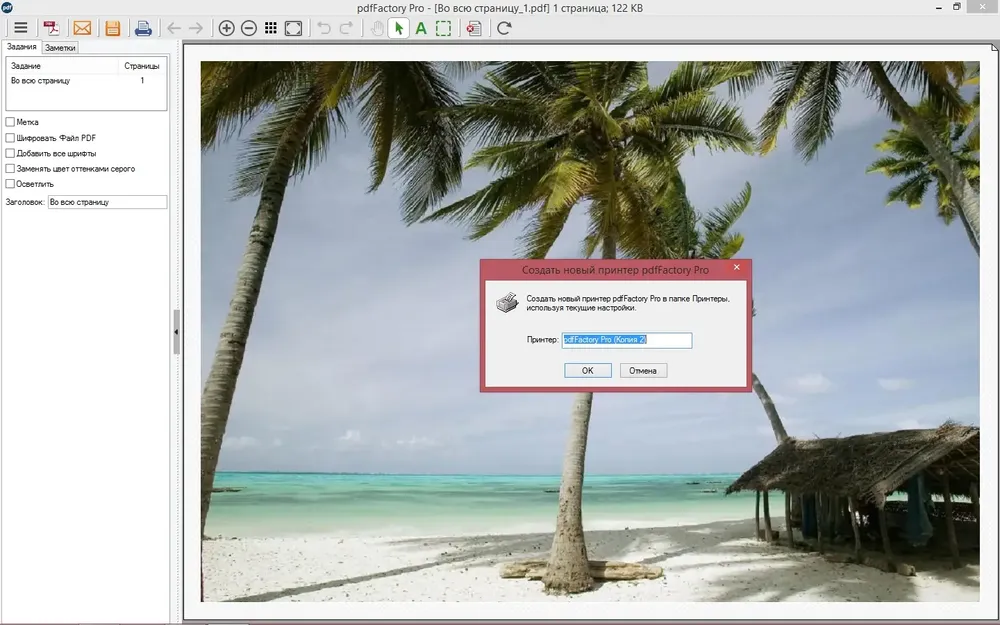
Task: Zoom out with the minus icon
Action: point(249,28)
